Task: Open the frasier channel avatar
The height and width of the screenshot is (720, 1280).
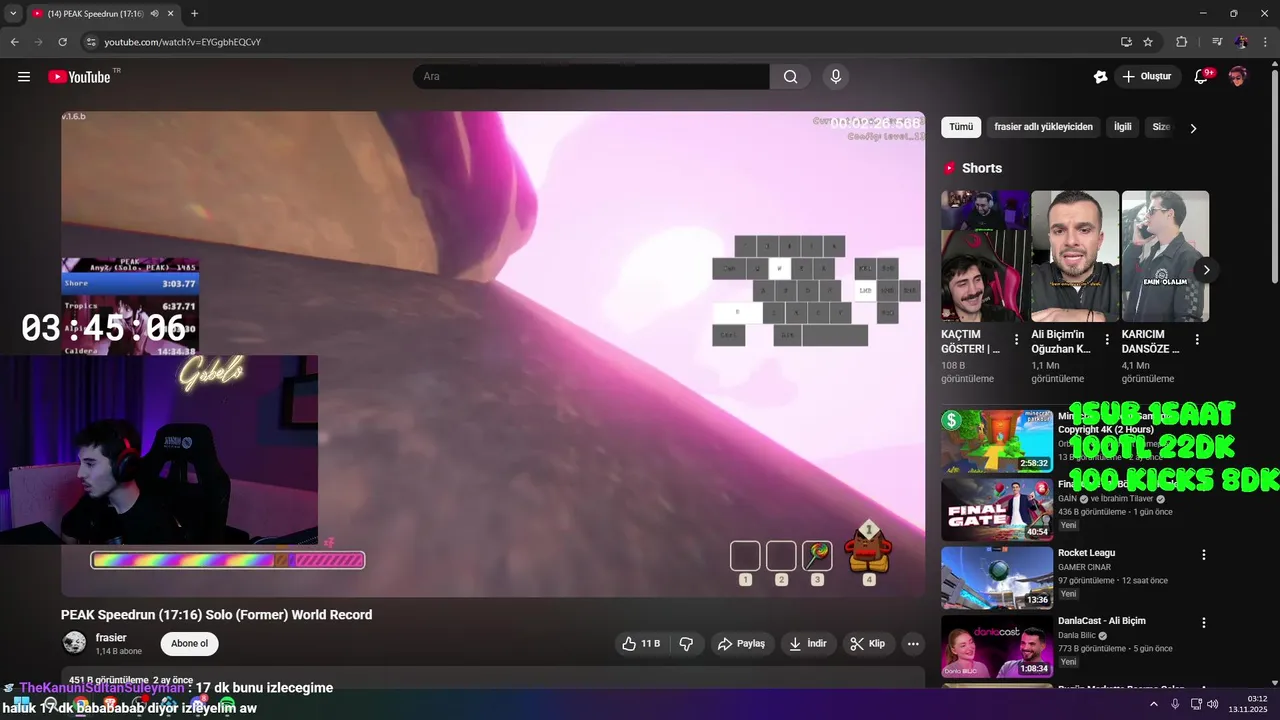Action: pyautogui.click(x=74, y=643)
